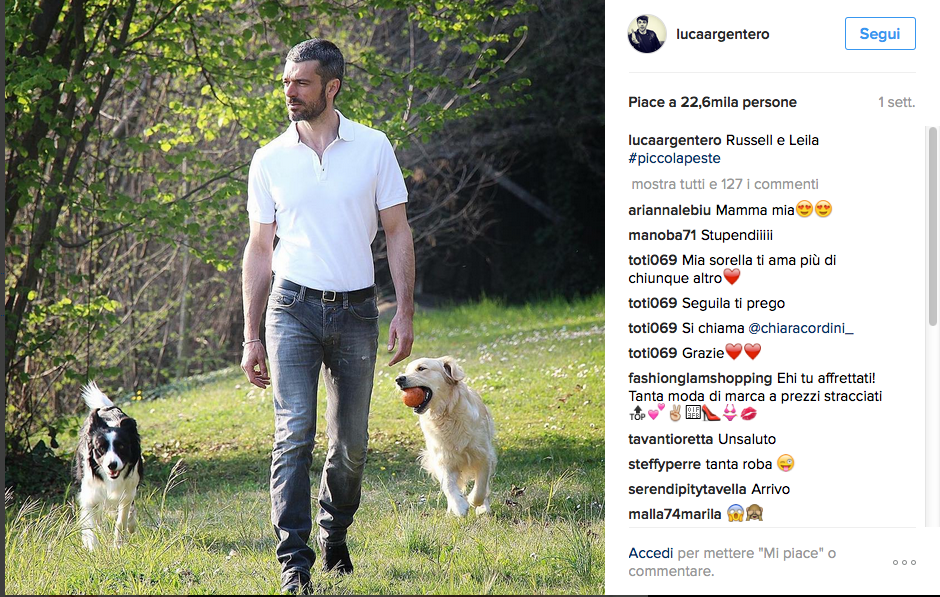Open lucaargentero username in caption
Image resolution: width=940 pixels, height=597 pixels.
point(674,140)
